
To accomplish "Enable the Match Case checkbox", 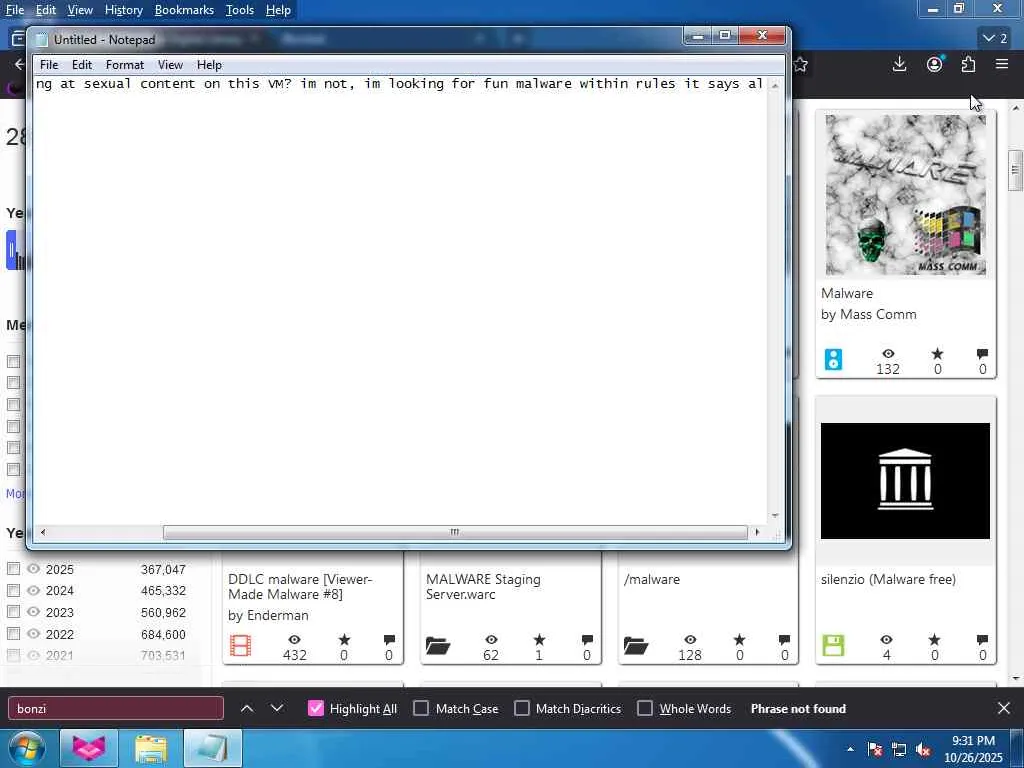I will [421, 708].
